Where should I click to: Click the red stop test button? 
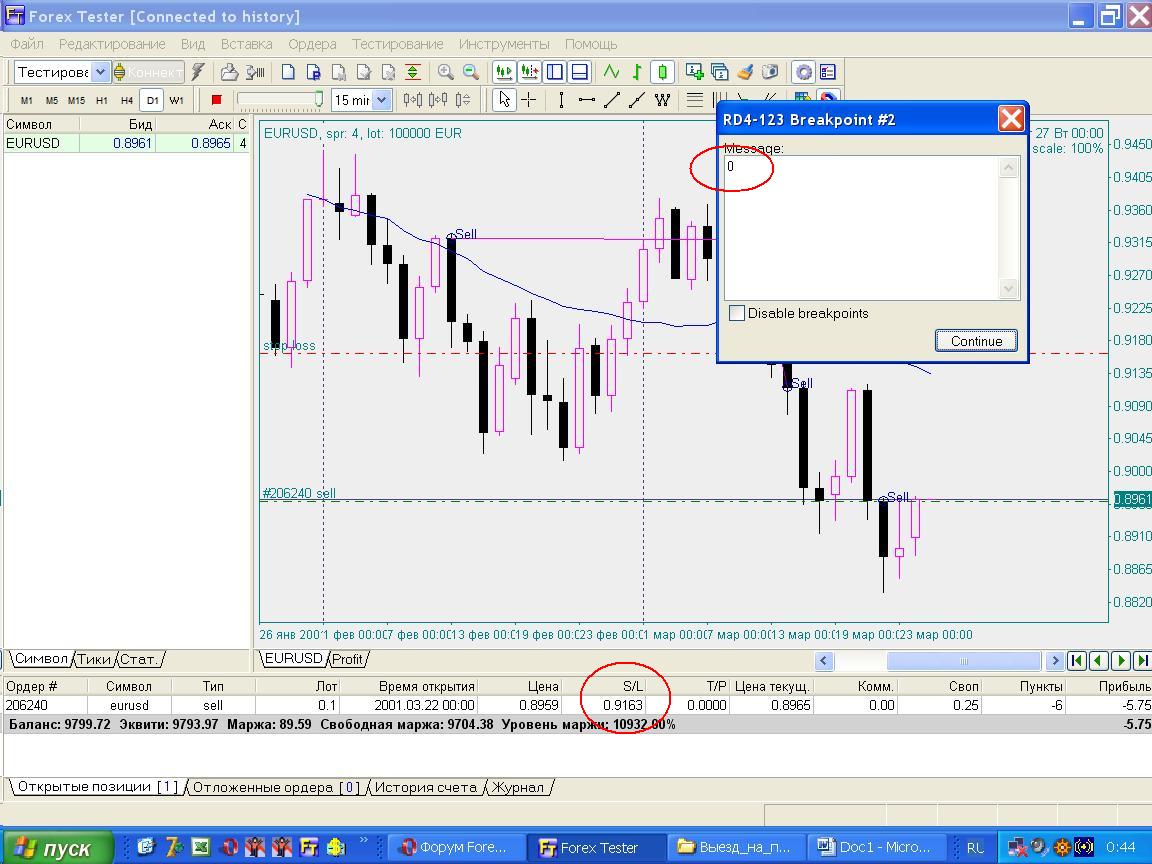[x=216, y=100]
